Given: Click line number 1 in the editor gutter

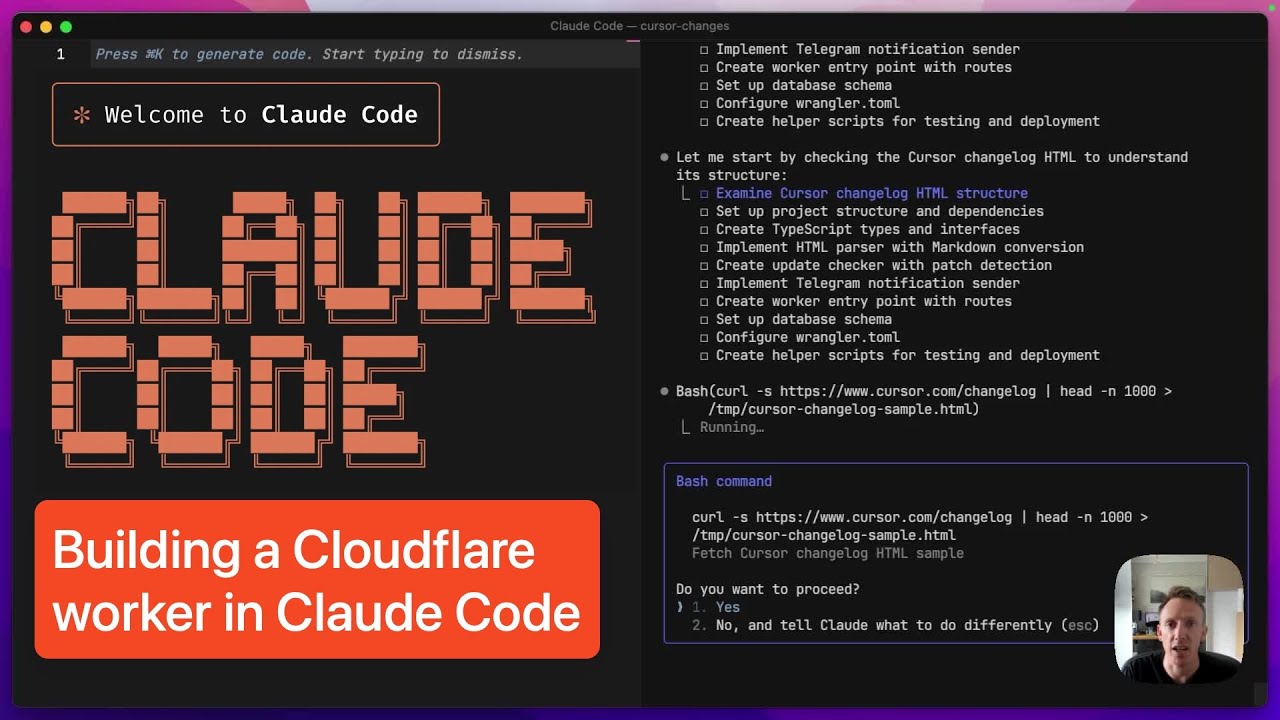Looking at the screenshot, I should tap(60, 54).
